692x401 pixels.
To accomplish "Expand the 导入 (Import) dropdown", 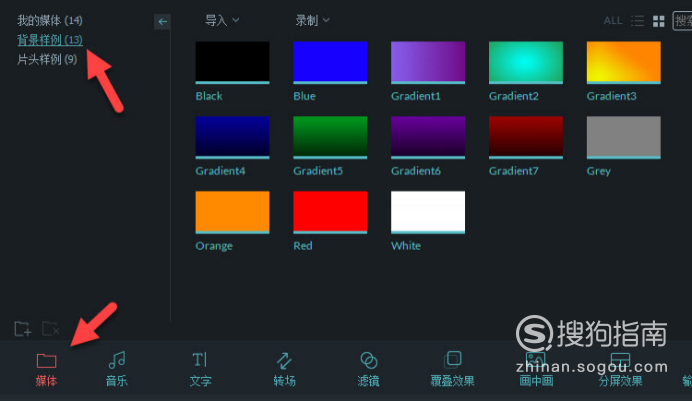I will pyautogui.click(x=222, y=20).
